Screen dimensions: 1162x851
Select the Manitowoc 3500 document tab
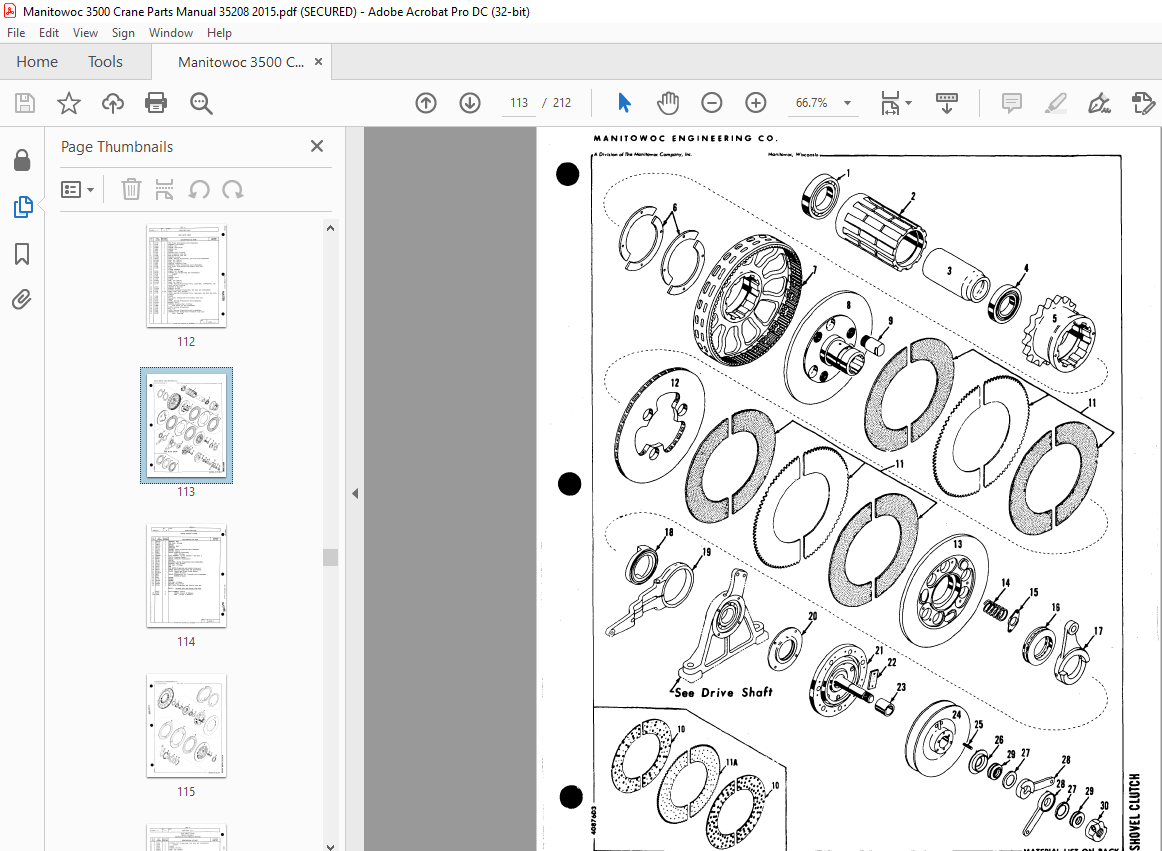241,62
